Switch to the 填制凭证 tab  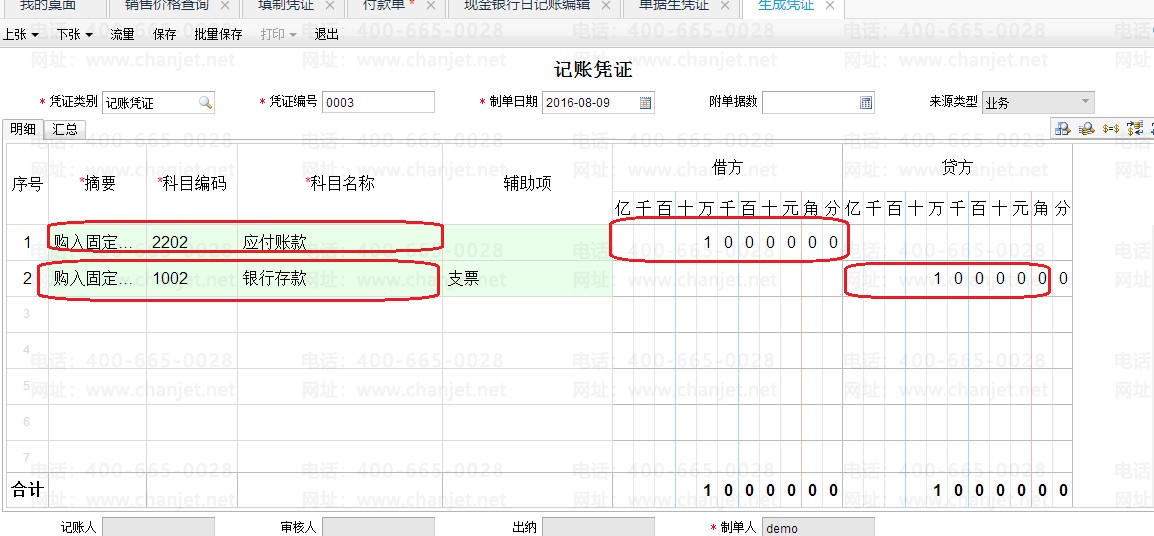[x=286, y=6]
